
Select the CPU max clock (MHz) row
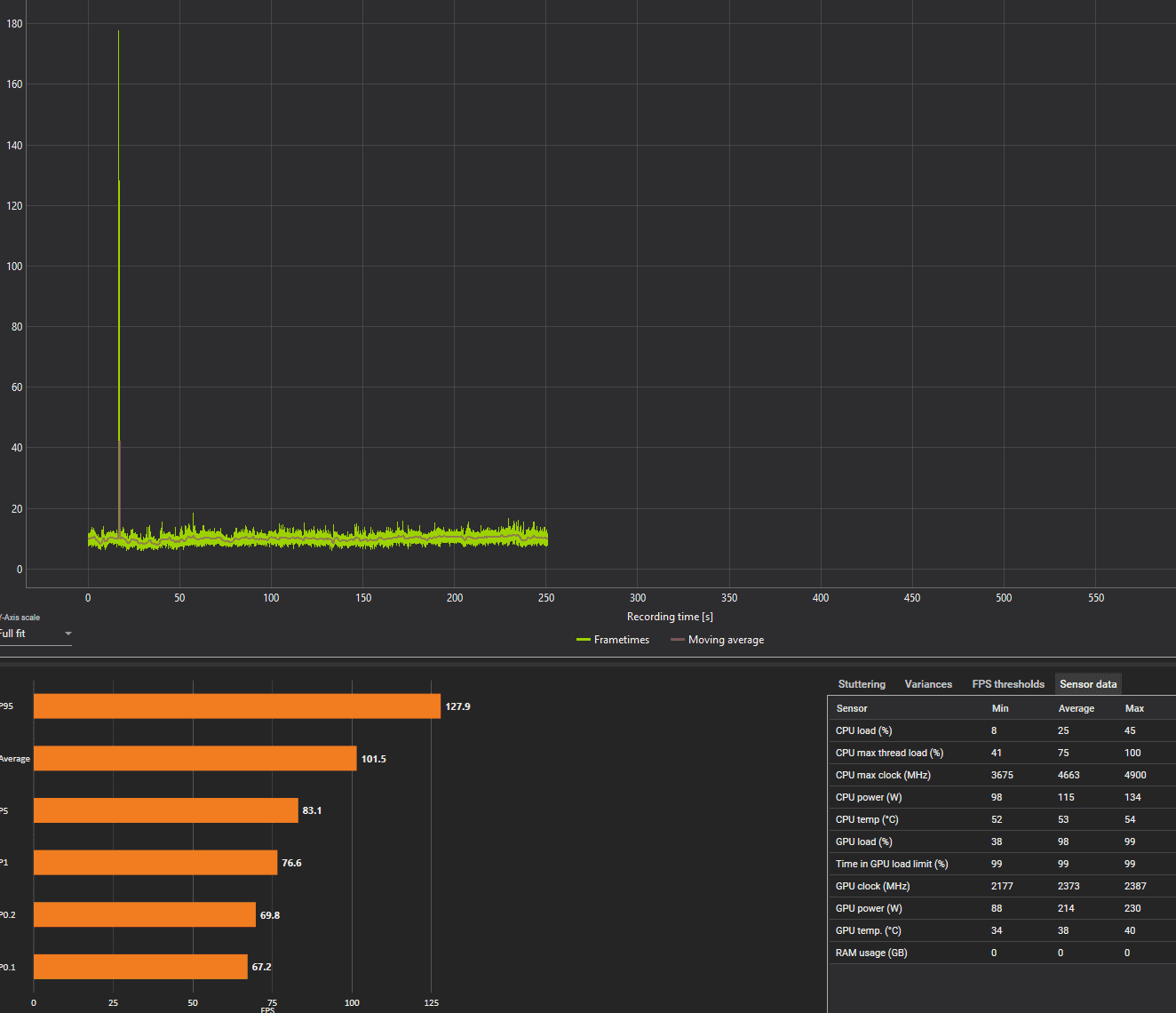pos(1002,775)
